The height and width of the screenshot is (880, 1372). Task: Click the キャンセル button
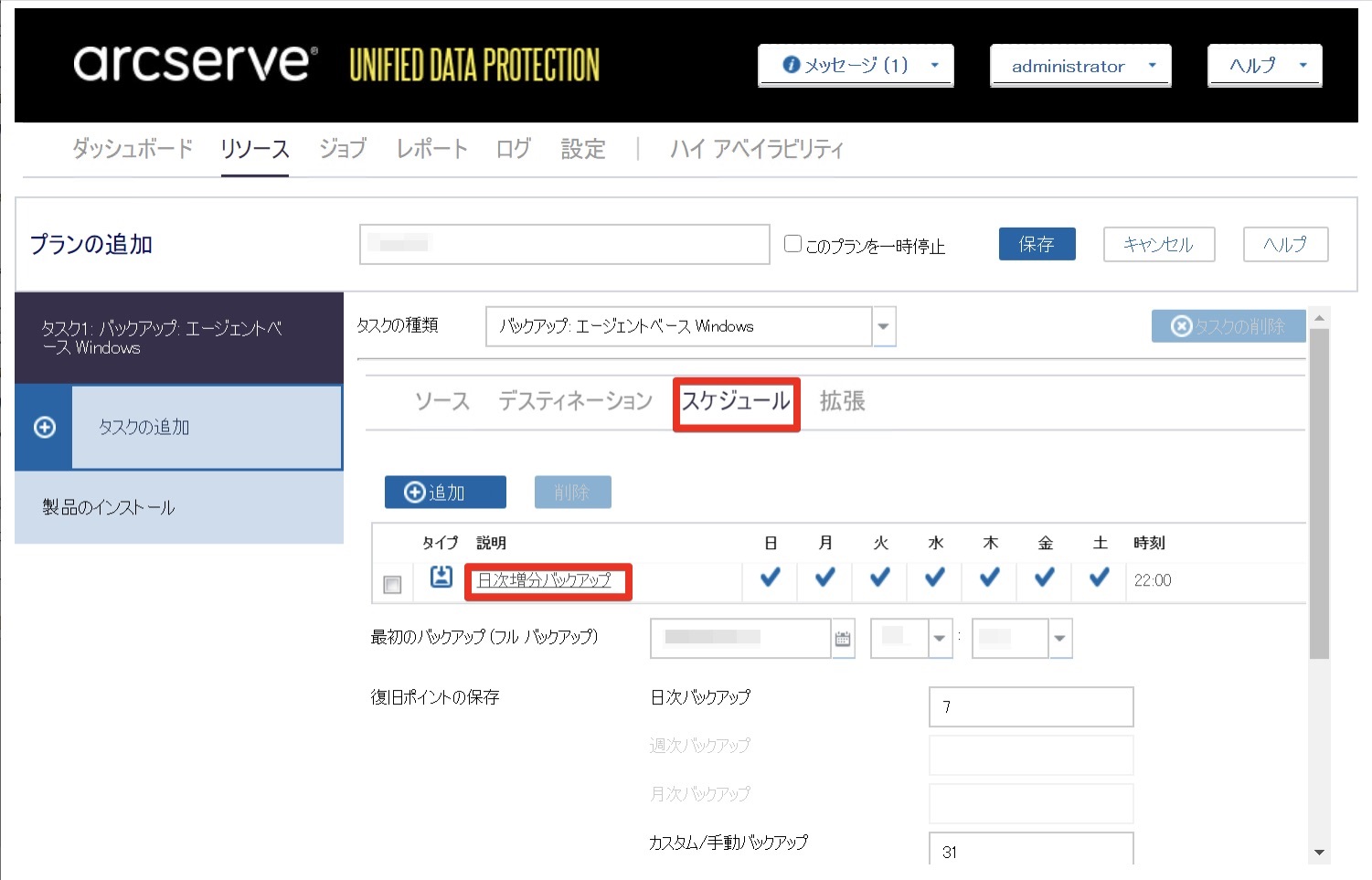pos(1159,244)
